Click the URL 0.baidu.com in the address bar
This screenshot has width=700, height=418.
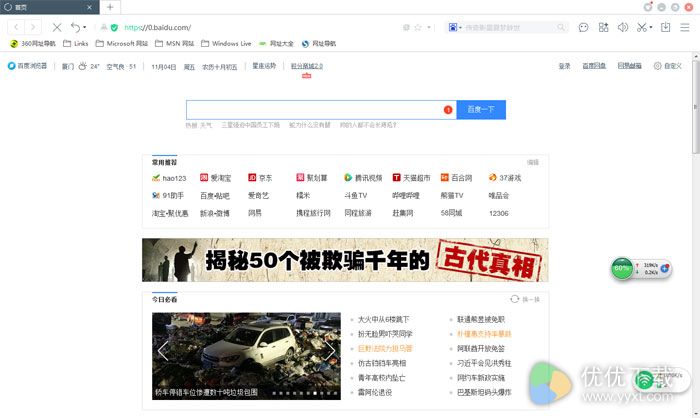pos(158,27)
